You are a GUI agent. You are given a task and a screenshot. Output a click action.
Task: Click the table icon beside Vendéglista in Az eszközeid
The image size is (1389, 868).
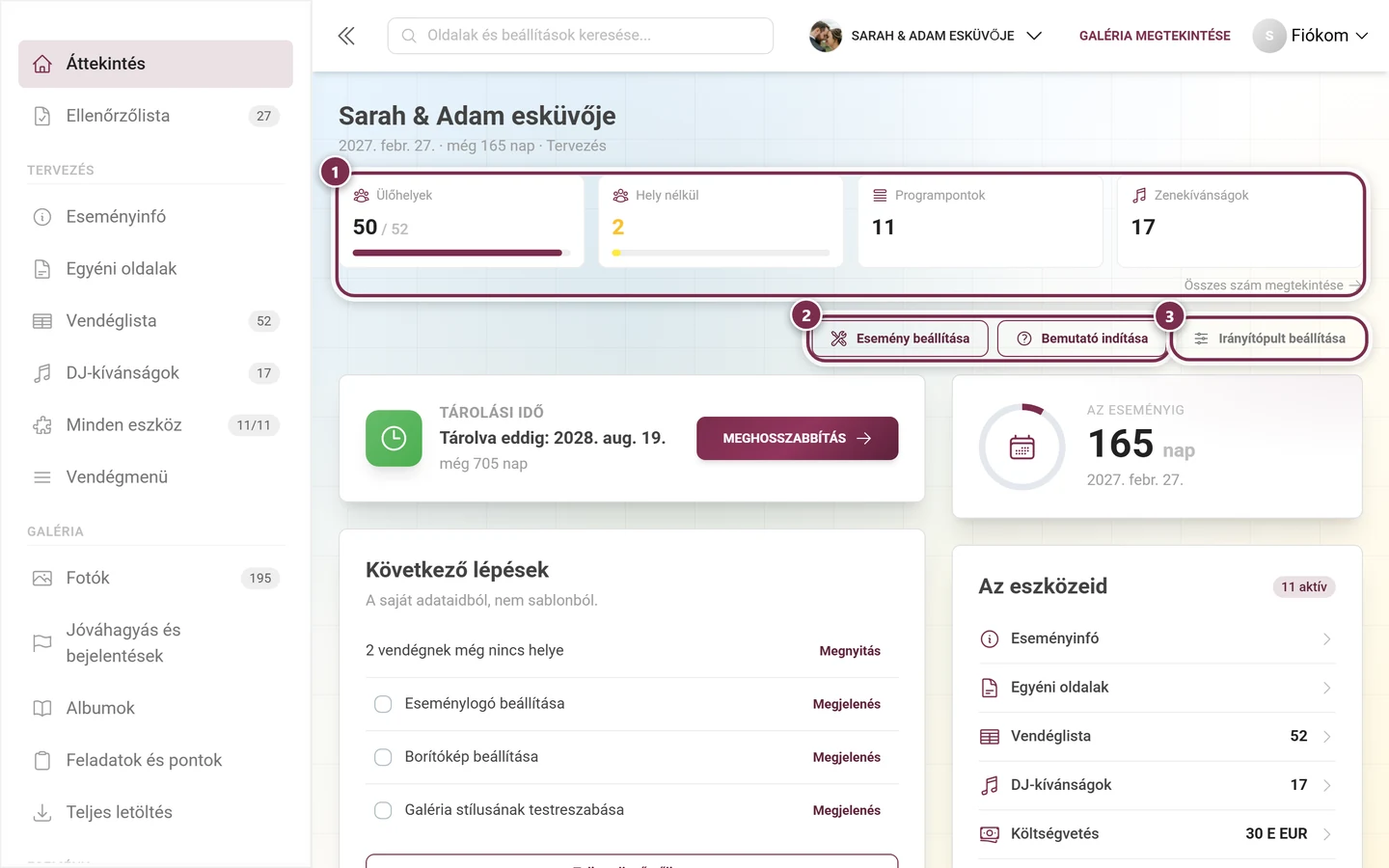990,737
